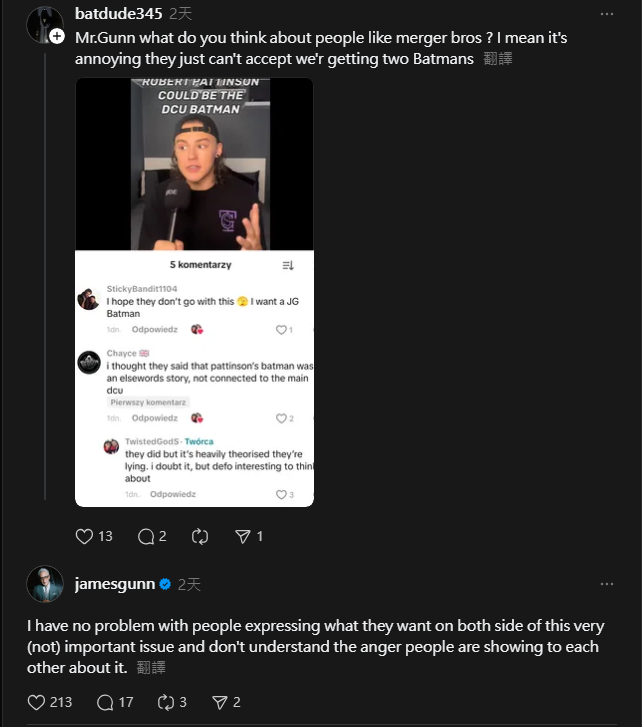Repost jamesgunn's reply

[x=166, y=702]
